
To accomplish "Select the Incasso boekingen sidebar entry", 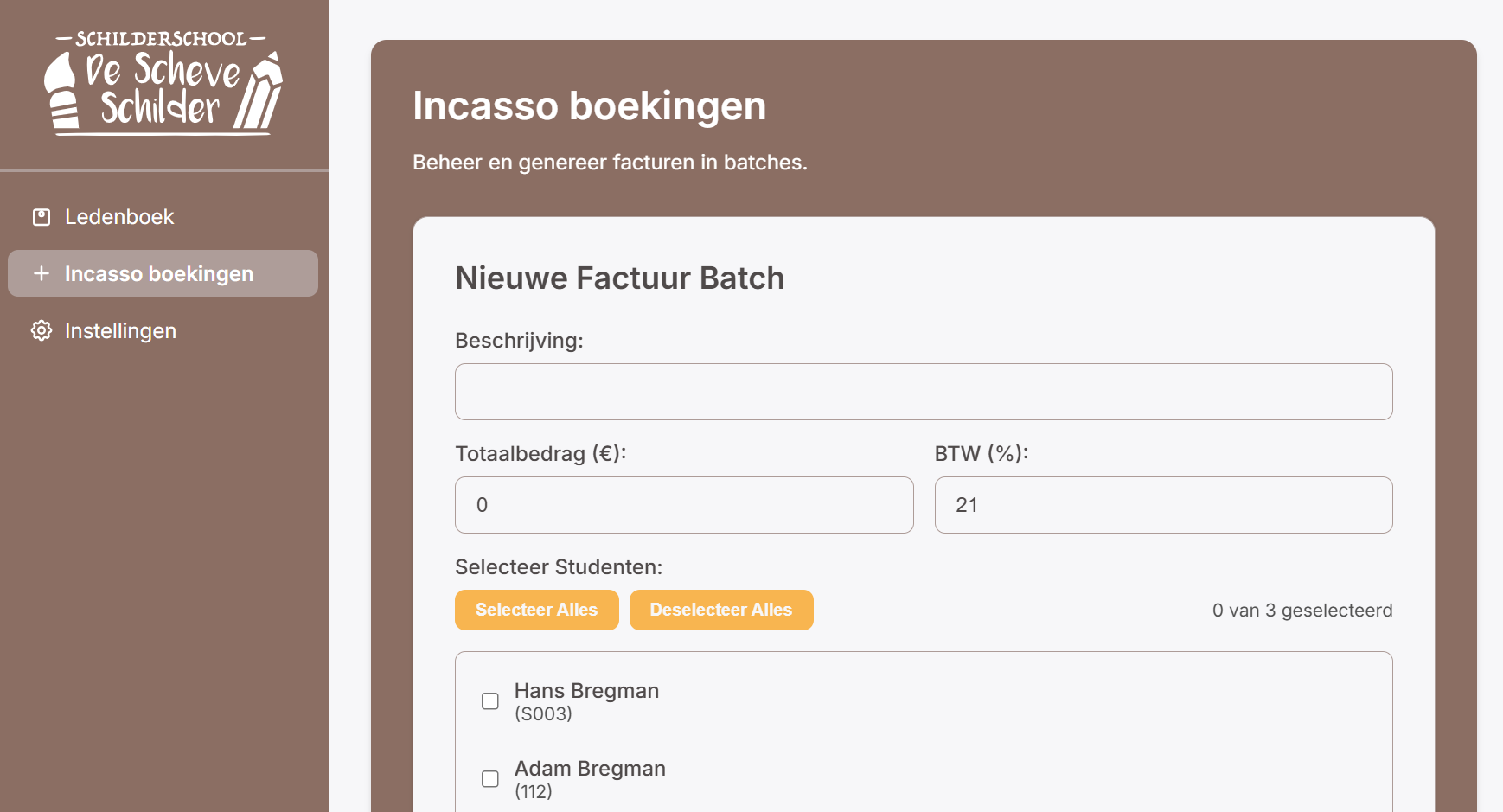I will [158, 273].
